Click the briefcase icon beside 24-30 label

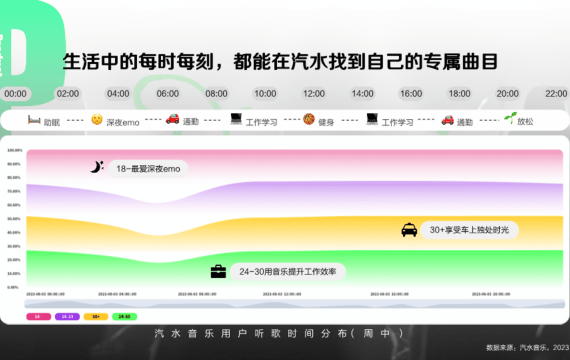click(x=218, y=271)
